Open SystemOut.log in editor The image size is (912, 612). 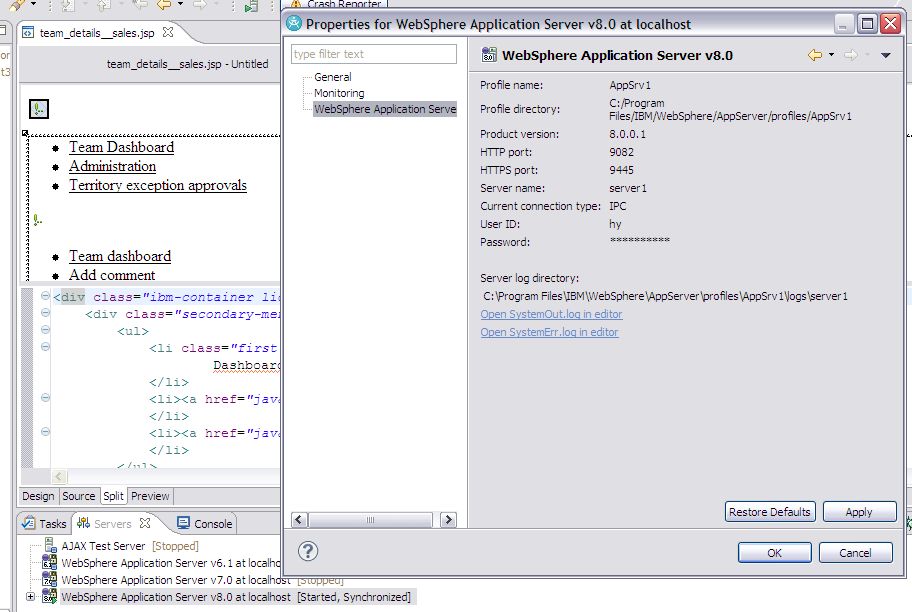coord(551,314)
